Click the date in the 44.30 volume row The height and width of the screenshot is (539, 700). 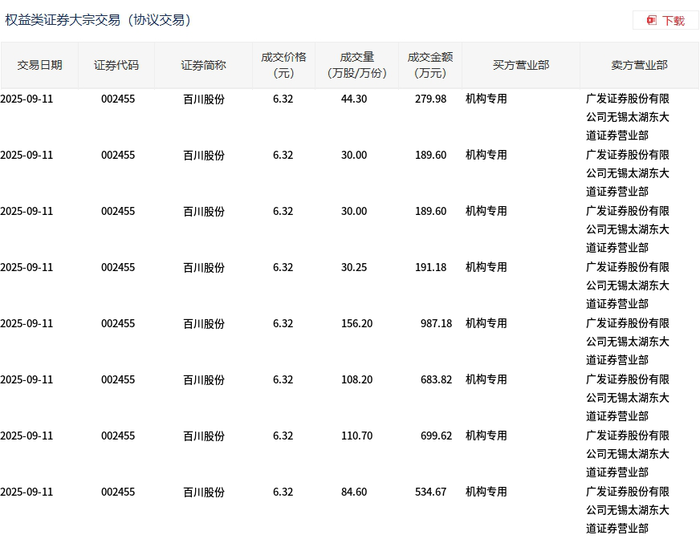click(x=26, y=99)
